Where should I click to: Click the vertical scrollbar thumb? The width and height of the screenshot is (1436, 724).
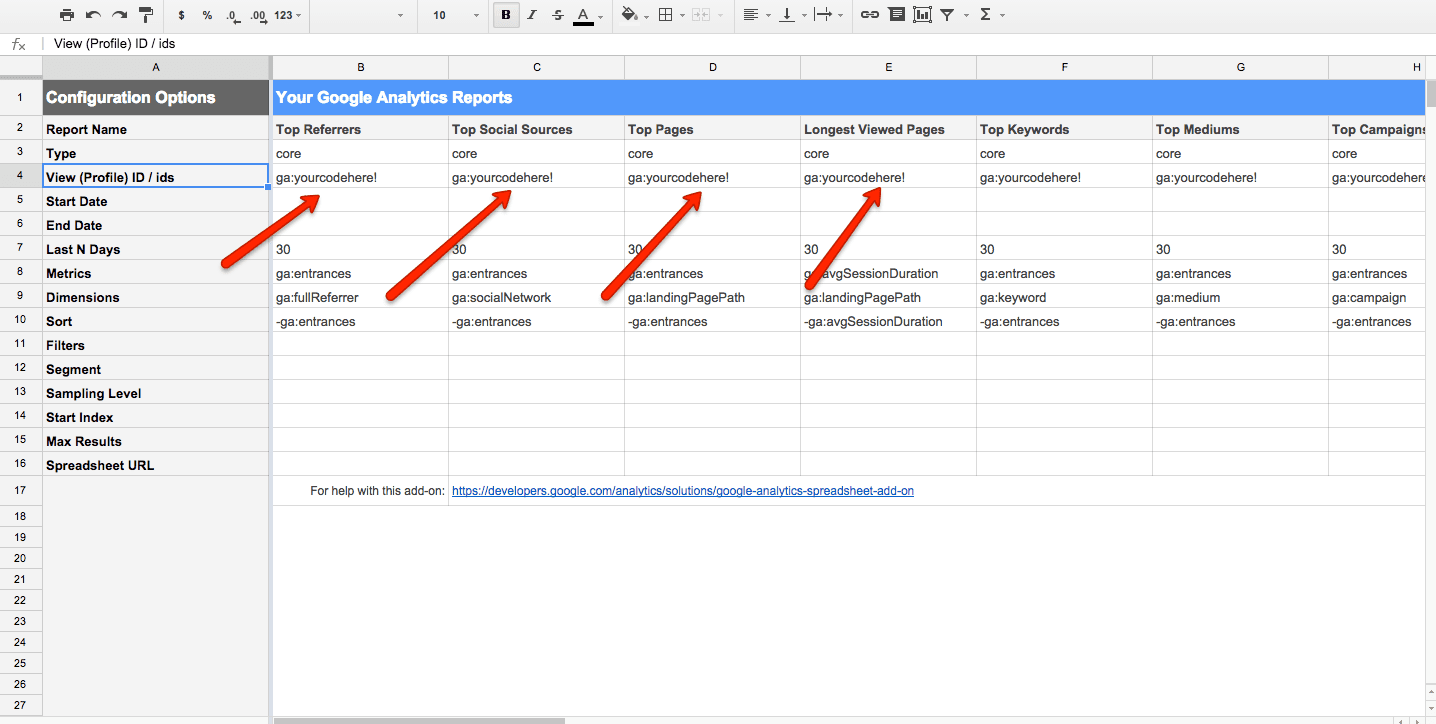1430,93
